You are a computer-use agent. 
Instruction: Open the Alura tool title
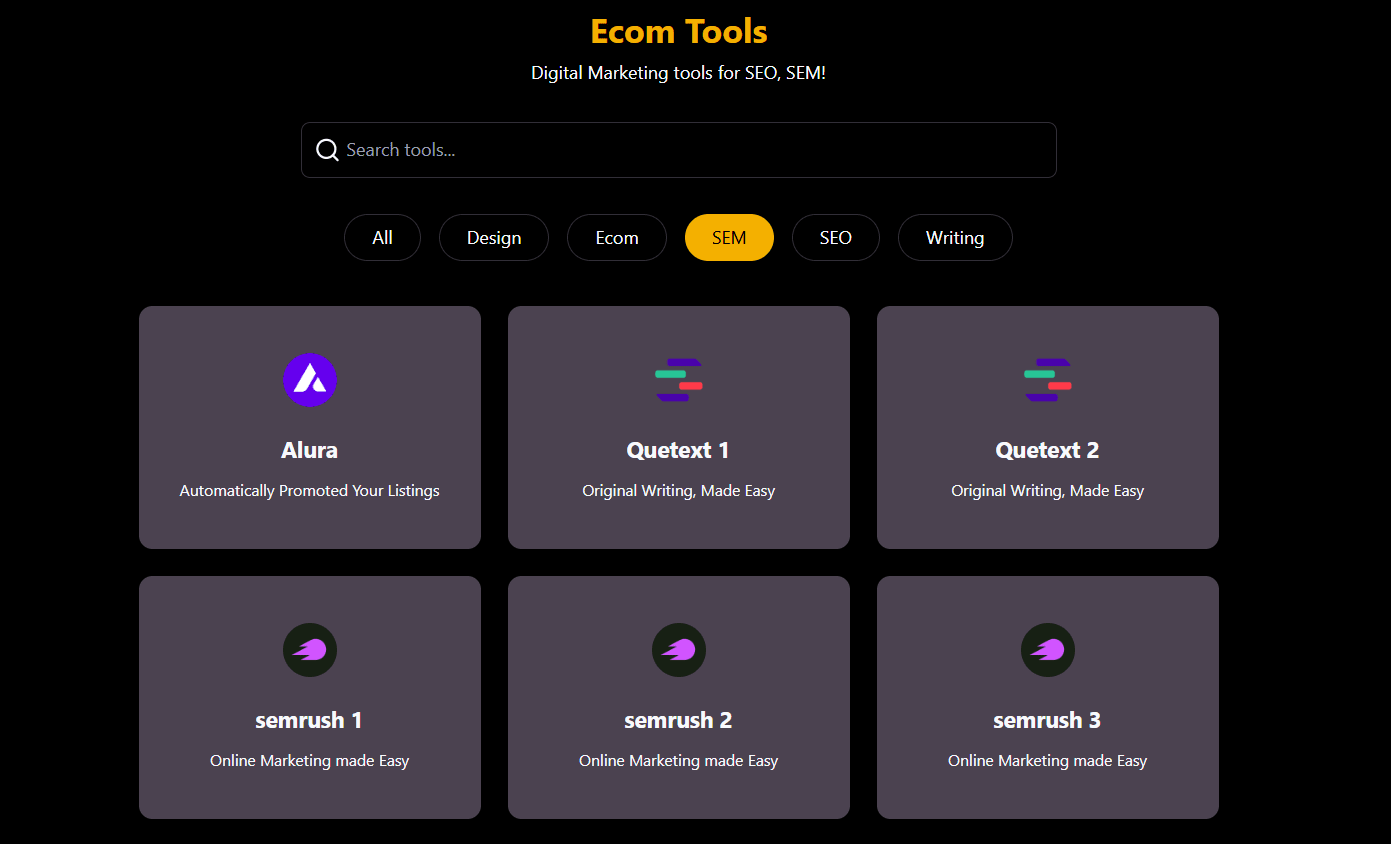310,450
